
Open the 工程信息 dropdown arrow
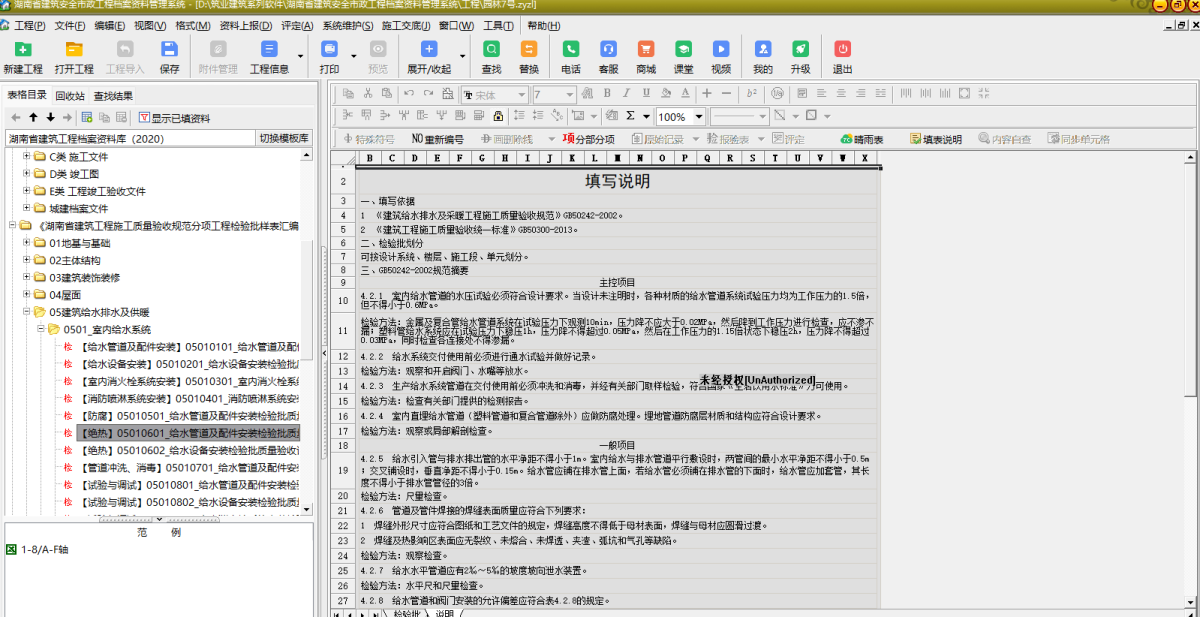tap(301, 55)
